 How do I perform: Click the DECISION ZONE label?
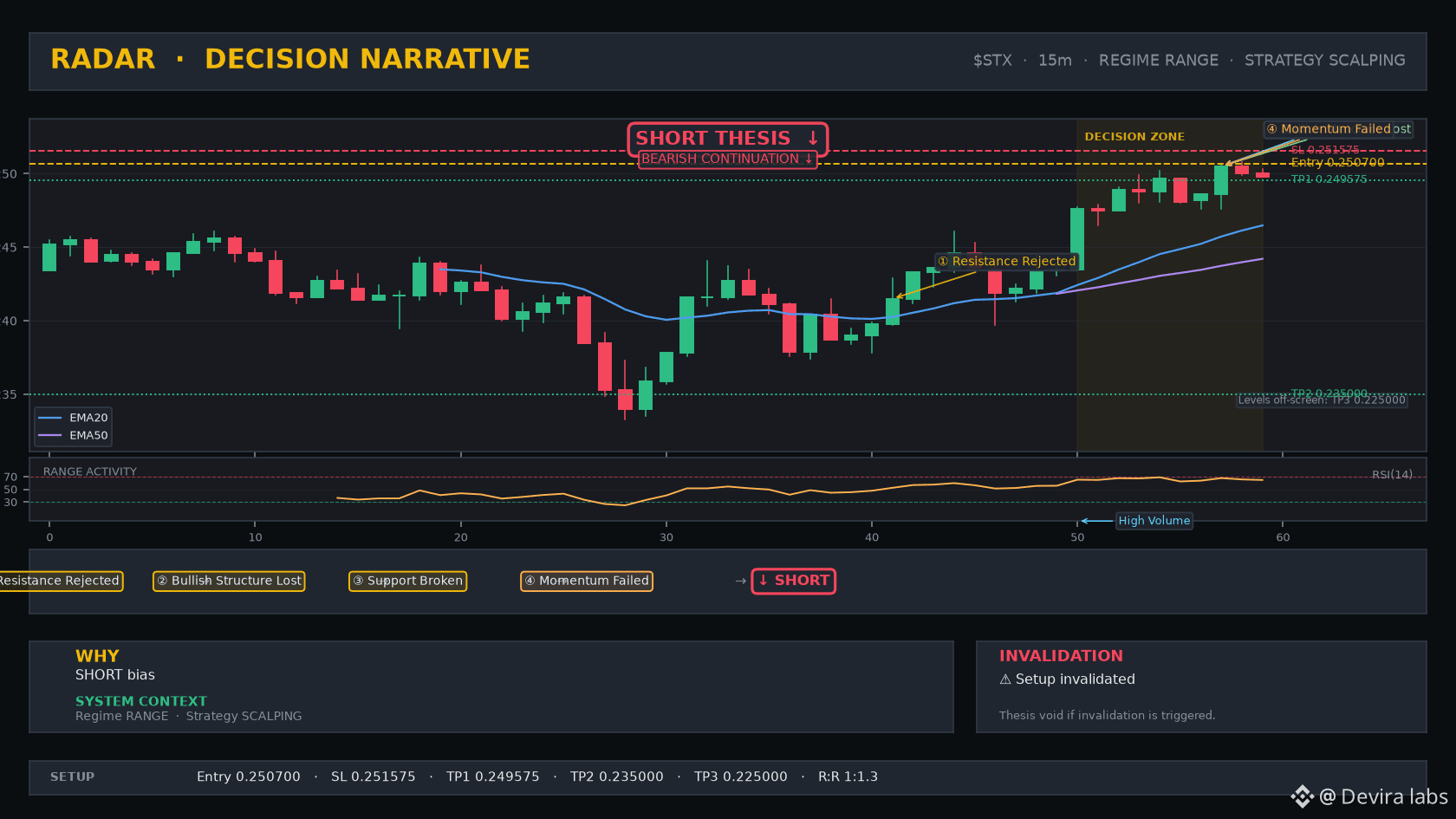[1134, 137]
